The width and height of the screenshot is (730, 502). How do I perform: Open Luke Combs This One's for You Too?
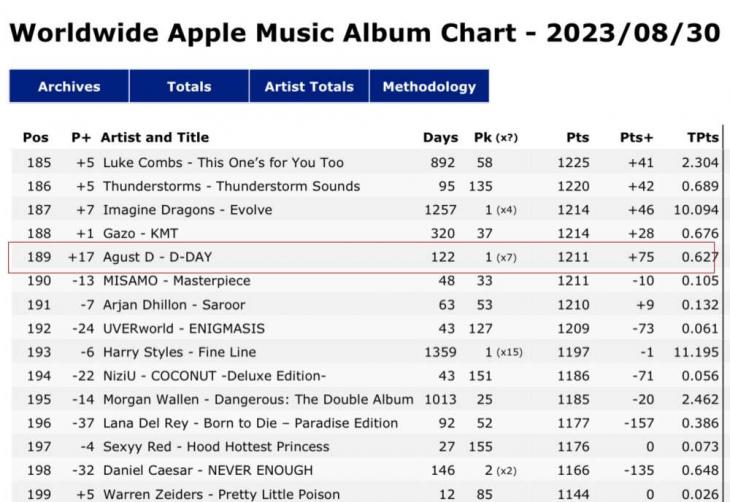point(223,163)
